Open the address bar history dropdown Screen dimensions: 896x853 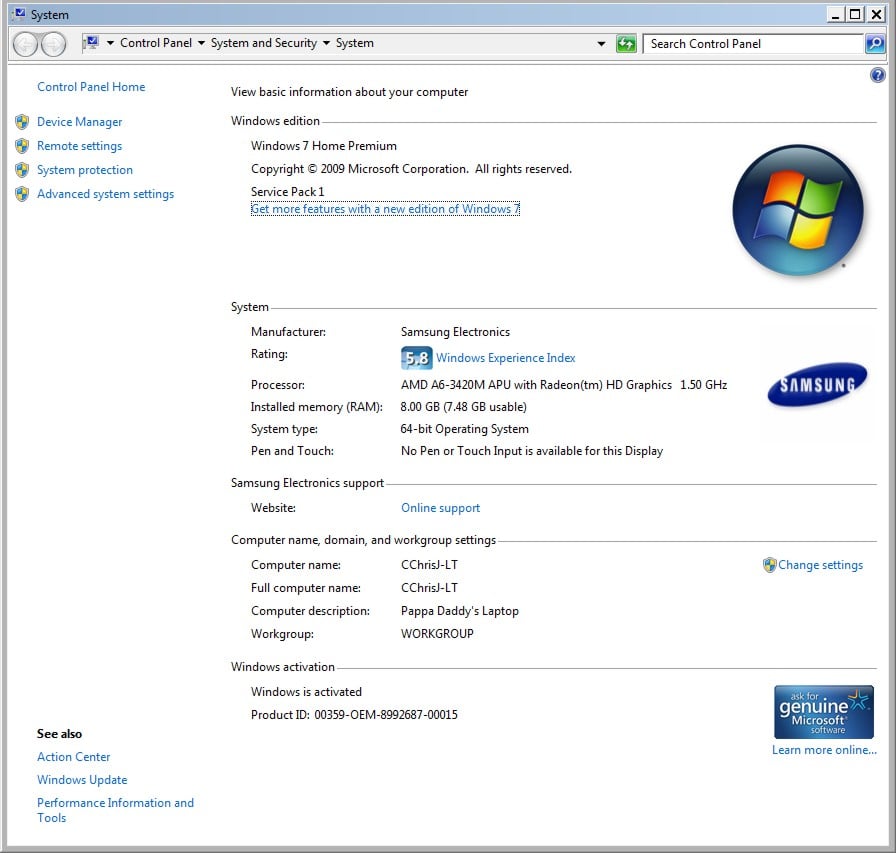point(601,43)
